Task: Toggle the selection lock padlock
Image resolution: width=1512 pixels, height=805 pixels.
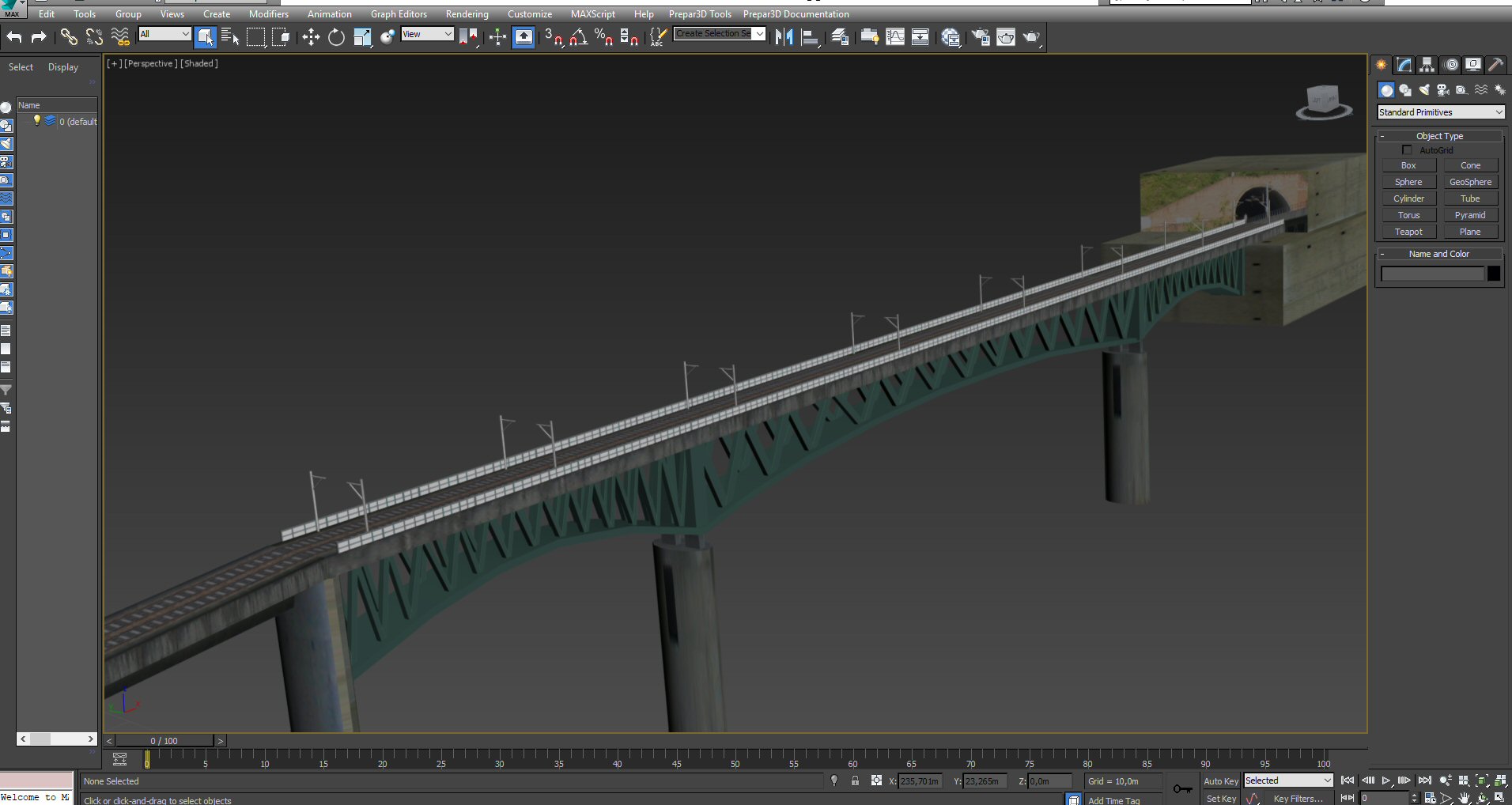Action: pyautogui.click(x=855, y=781)
